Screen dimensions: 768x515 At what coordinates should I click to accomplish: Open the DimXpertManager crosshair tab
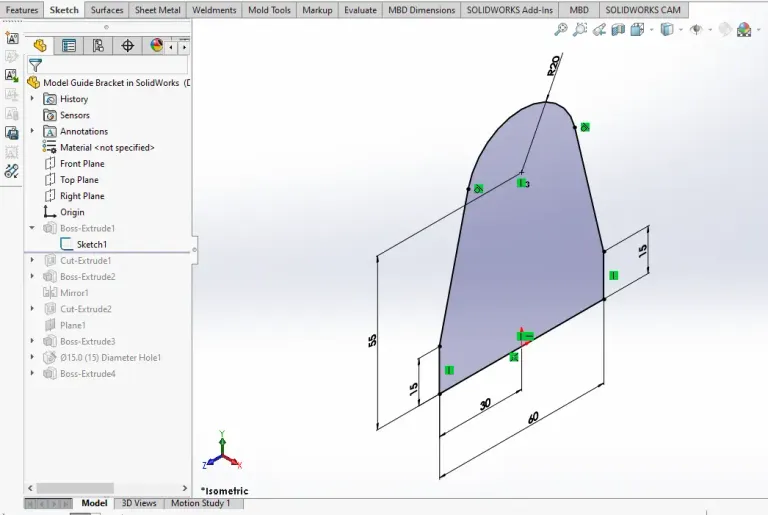click(x=128, y=46)
